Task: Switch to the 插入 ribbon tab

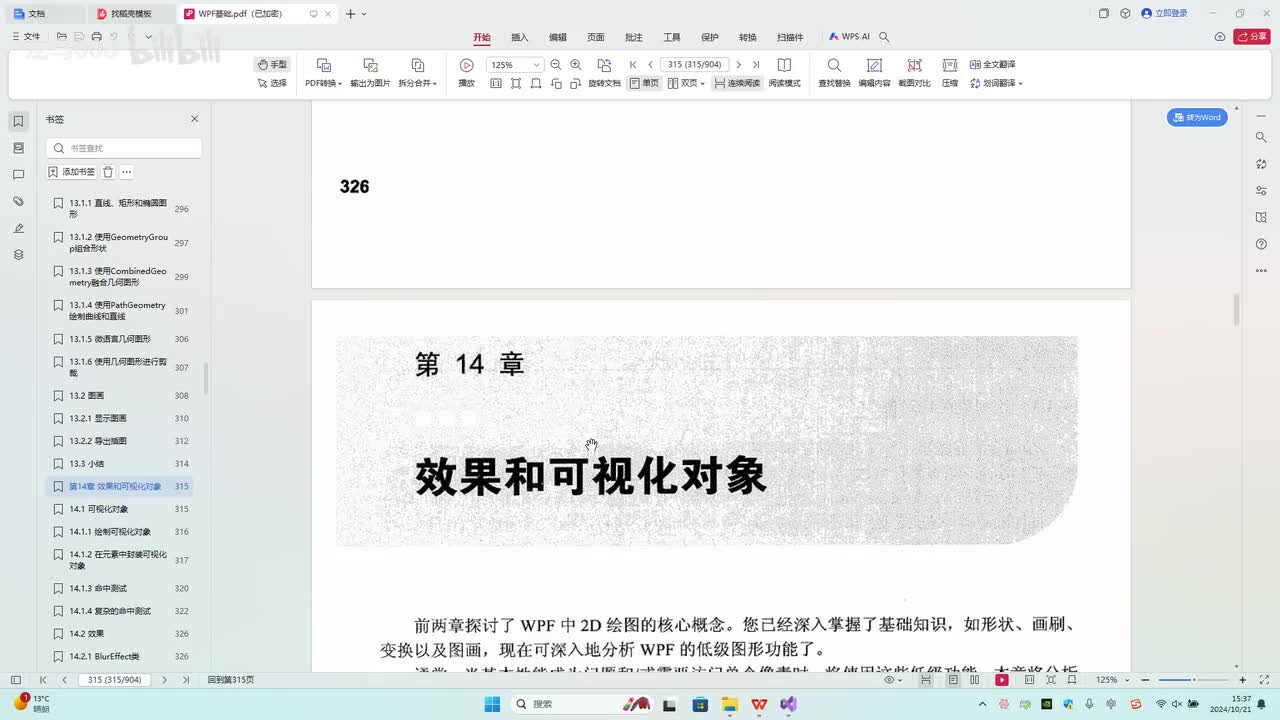Action: (x=520, y=37)
